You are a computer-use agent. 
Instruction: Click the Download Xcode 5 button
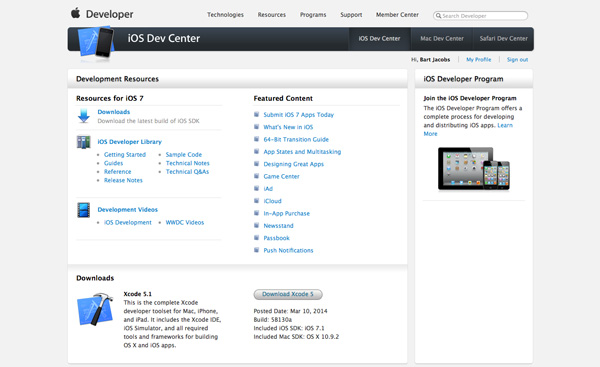pos(288,294)
